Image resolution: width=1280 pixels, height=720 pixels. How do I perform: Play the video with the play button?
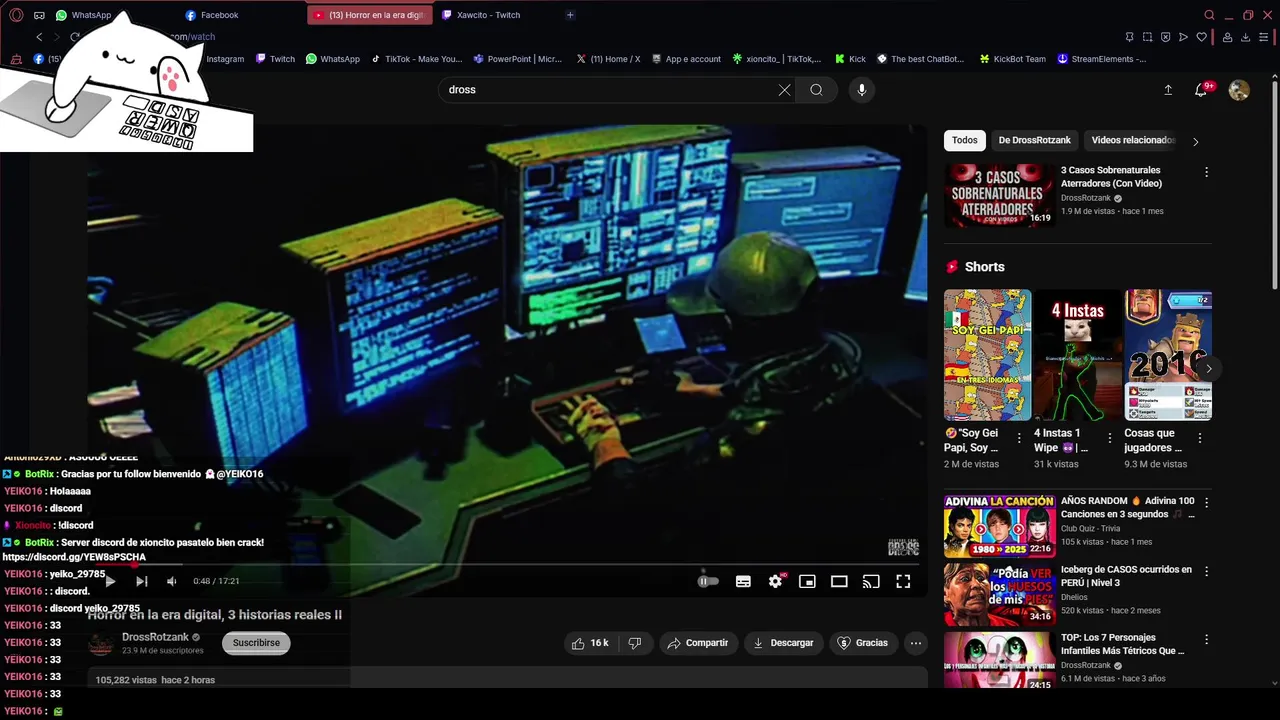tap(110, 581)
